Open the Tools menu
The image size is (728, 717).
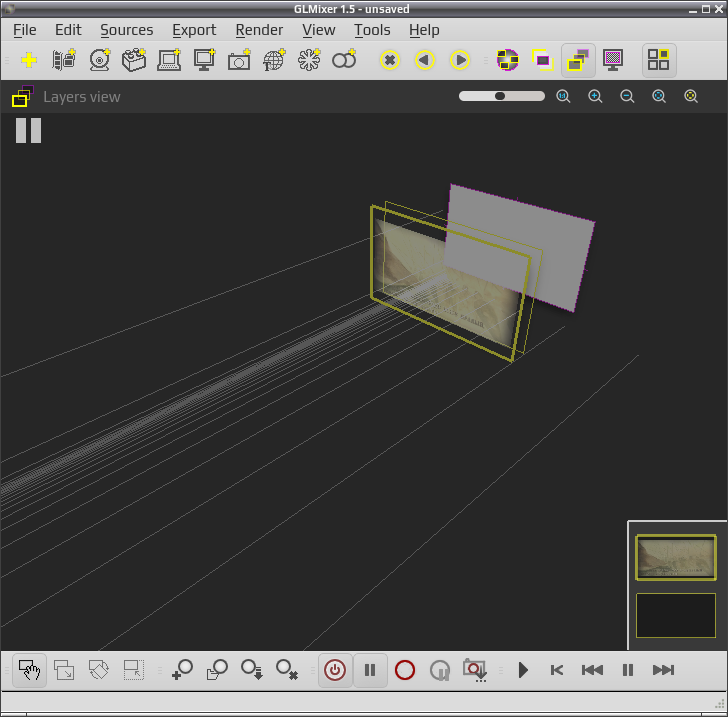[372, 30]
